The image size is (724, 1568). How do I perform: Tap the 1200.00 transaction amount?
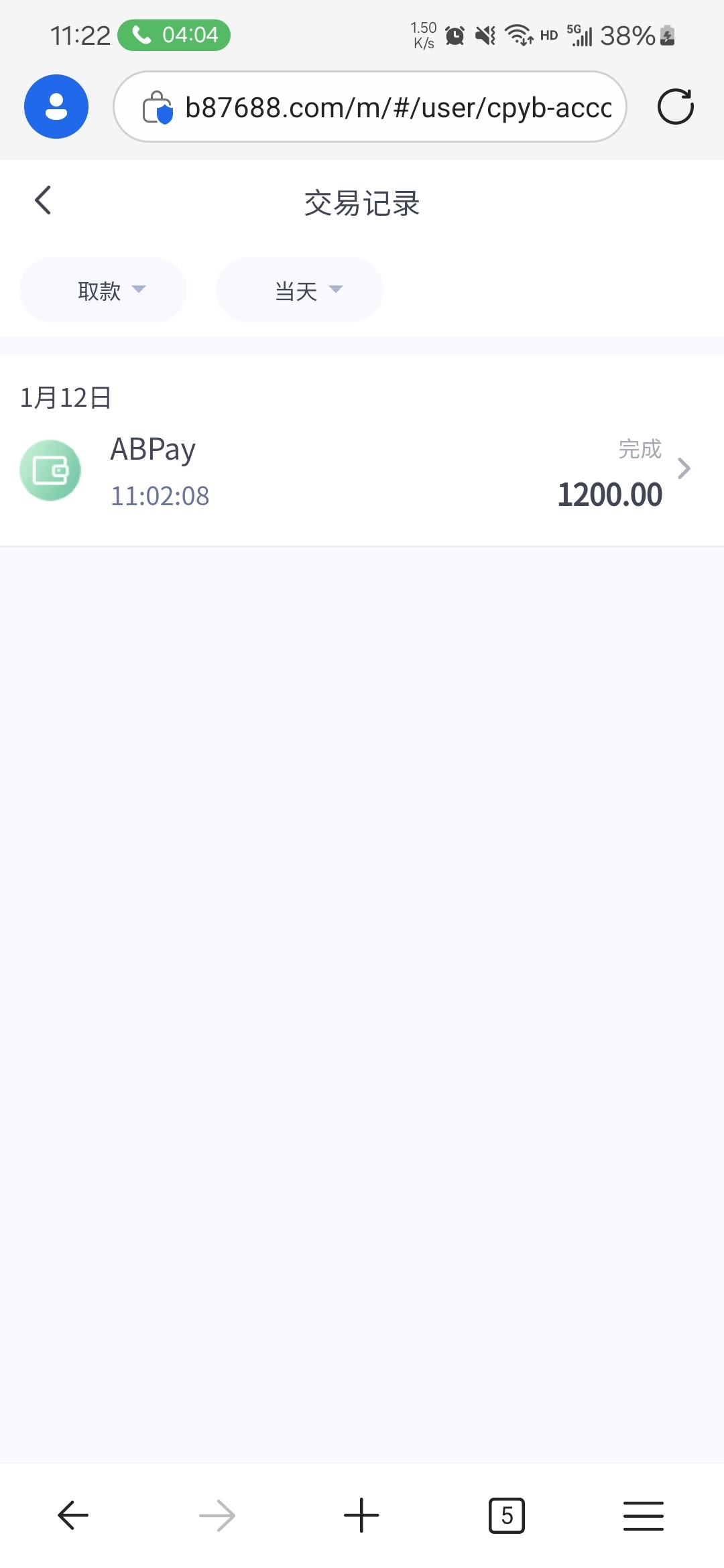(x=609, y=495)
